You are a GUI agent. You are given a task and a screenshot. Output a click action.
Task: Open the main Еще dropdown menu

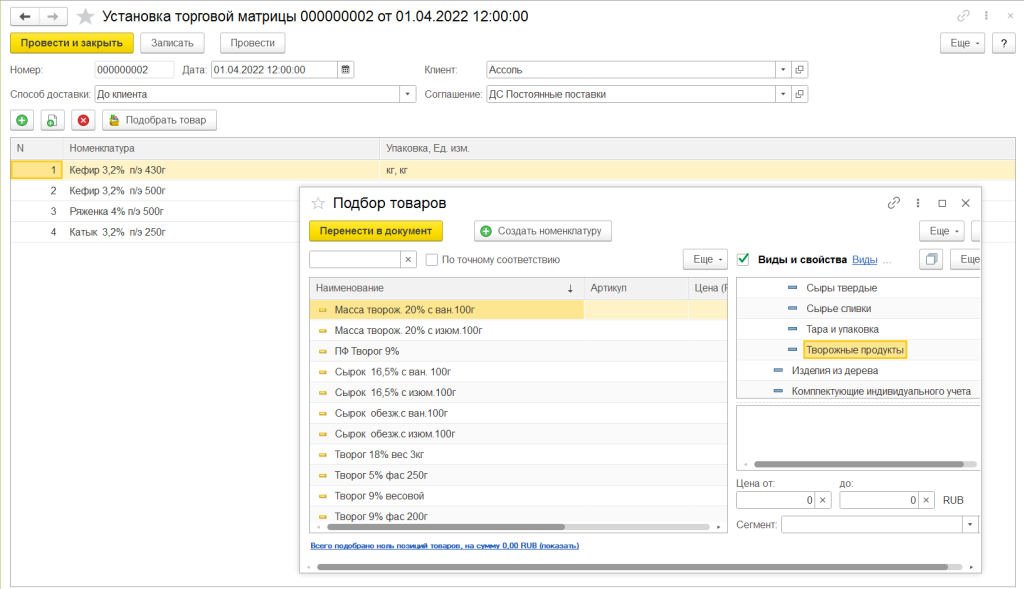point(963,43)
